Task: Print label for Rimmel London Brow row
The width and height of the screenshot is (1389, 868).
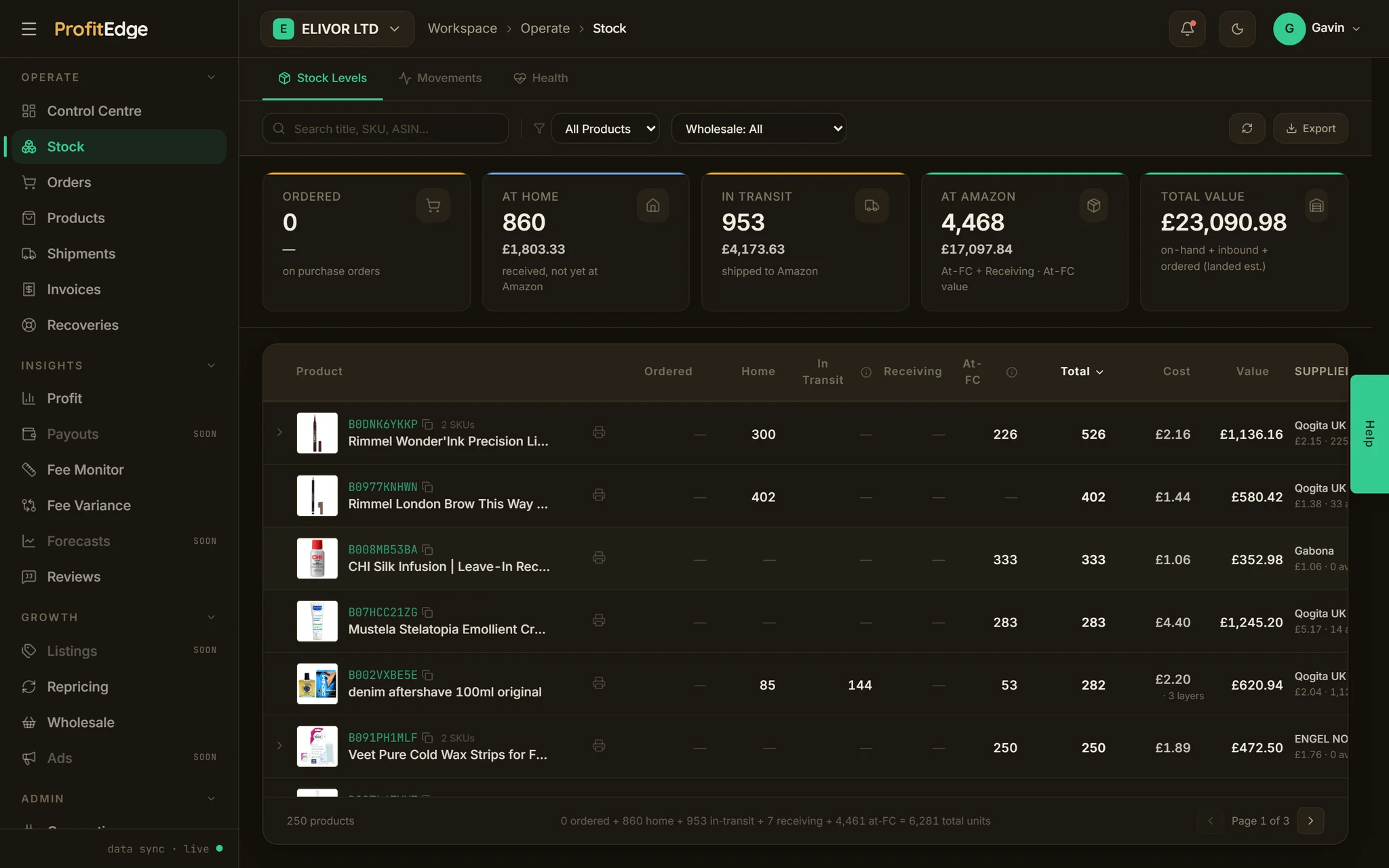Action: tap(599, 495)
